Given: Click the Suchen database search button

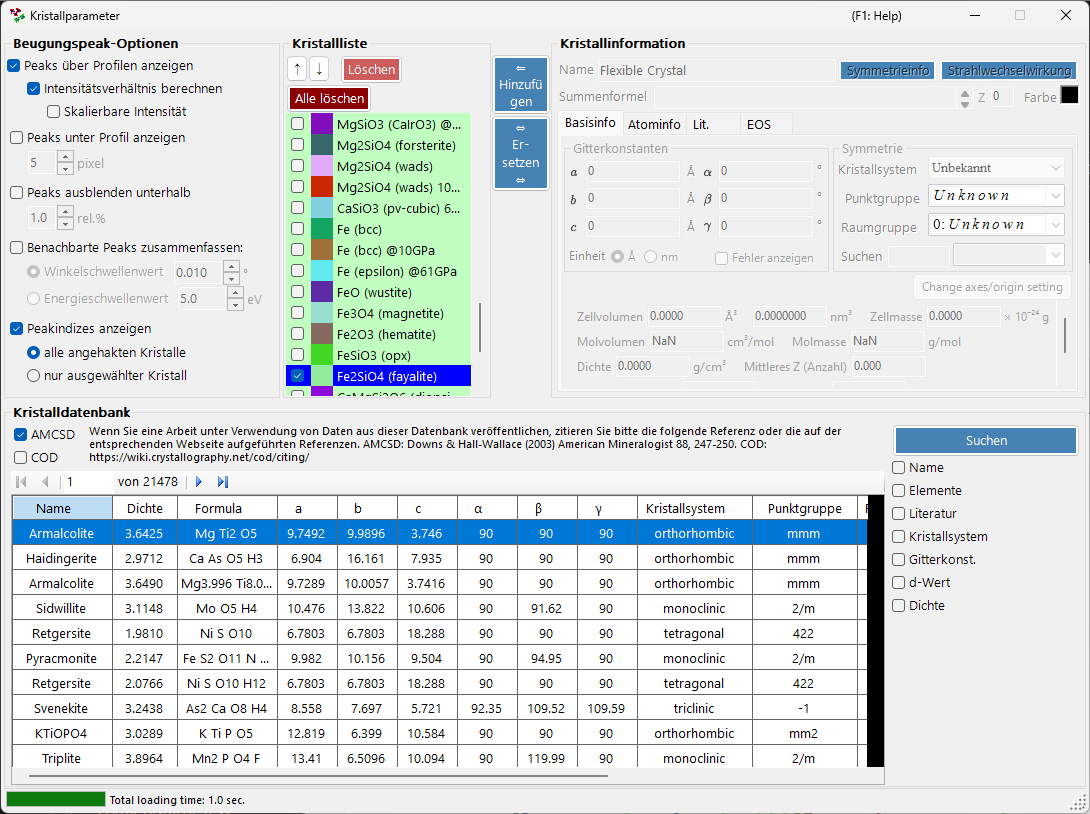Looking at the screenshot, I should click(986, 441).
